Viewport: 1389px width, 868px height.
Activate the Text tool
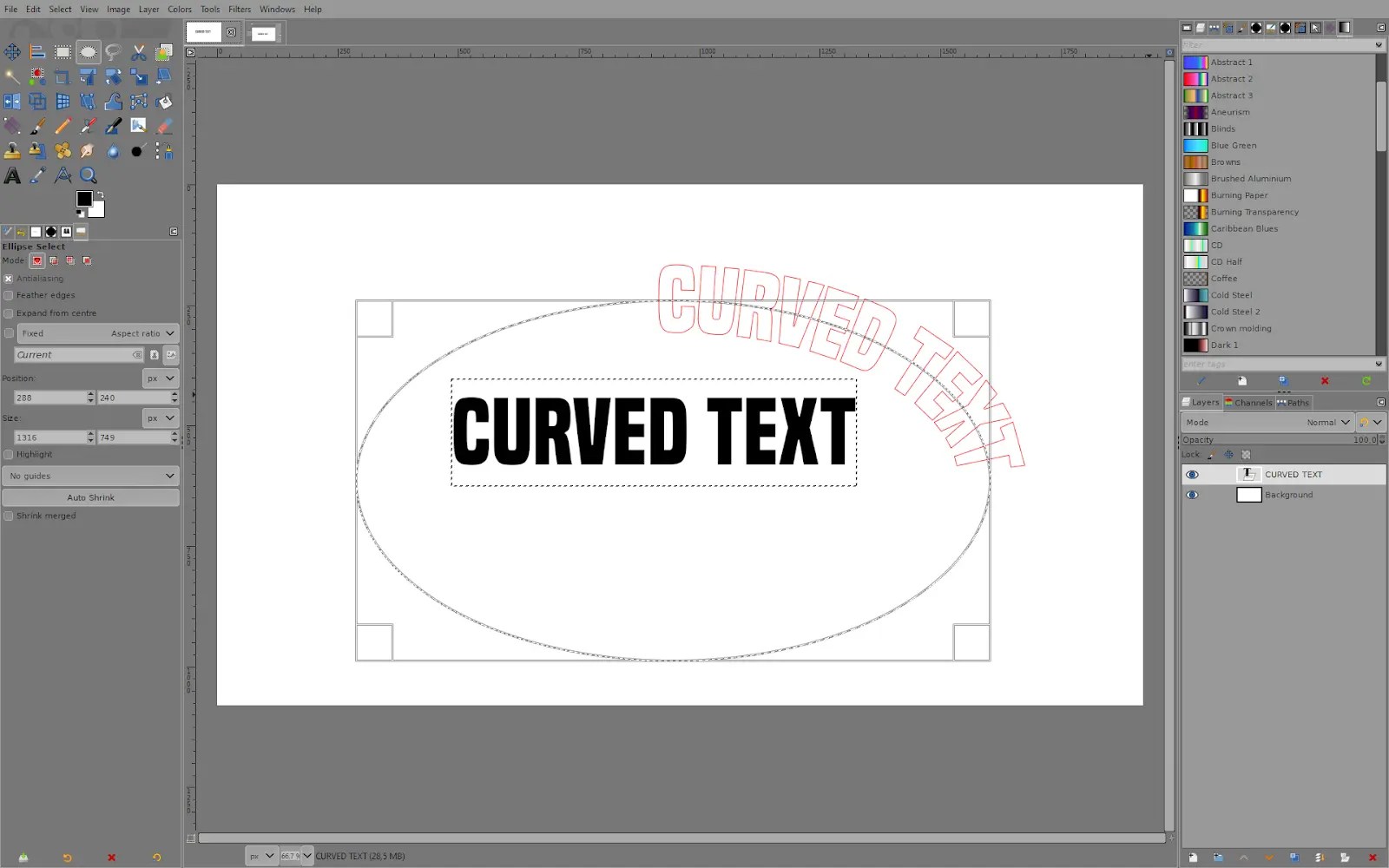pos(12,174)
